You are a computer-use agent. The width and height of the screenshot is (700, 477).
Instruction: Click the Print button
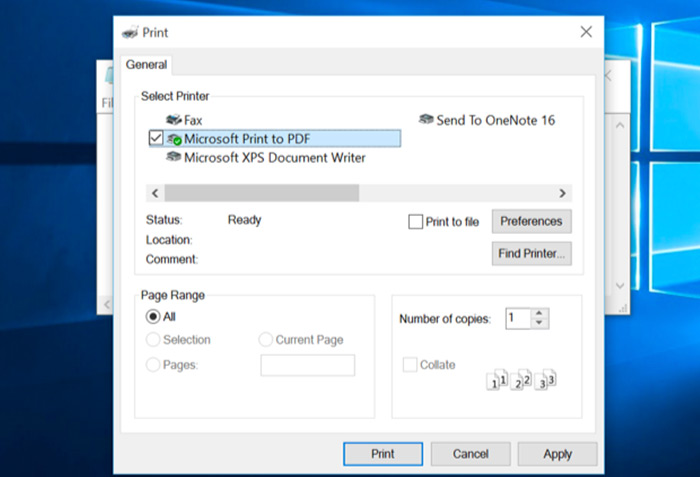coord(383,454)
